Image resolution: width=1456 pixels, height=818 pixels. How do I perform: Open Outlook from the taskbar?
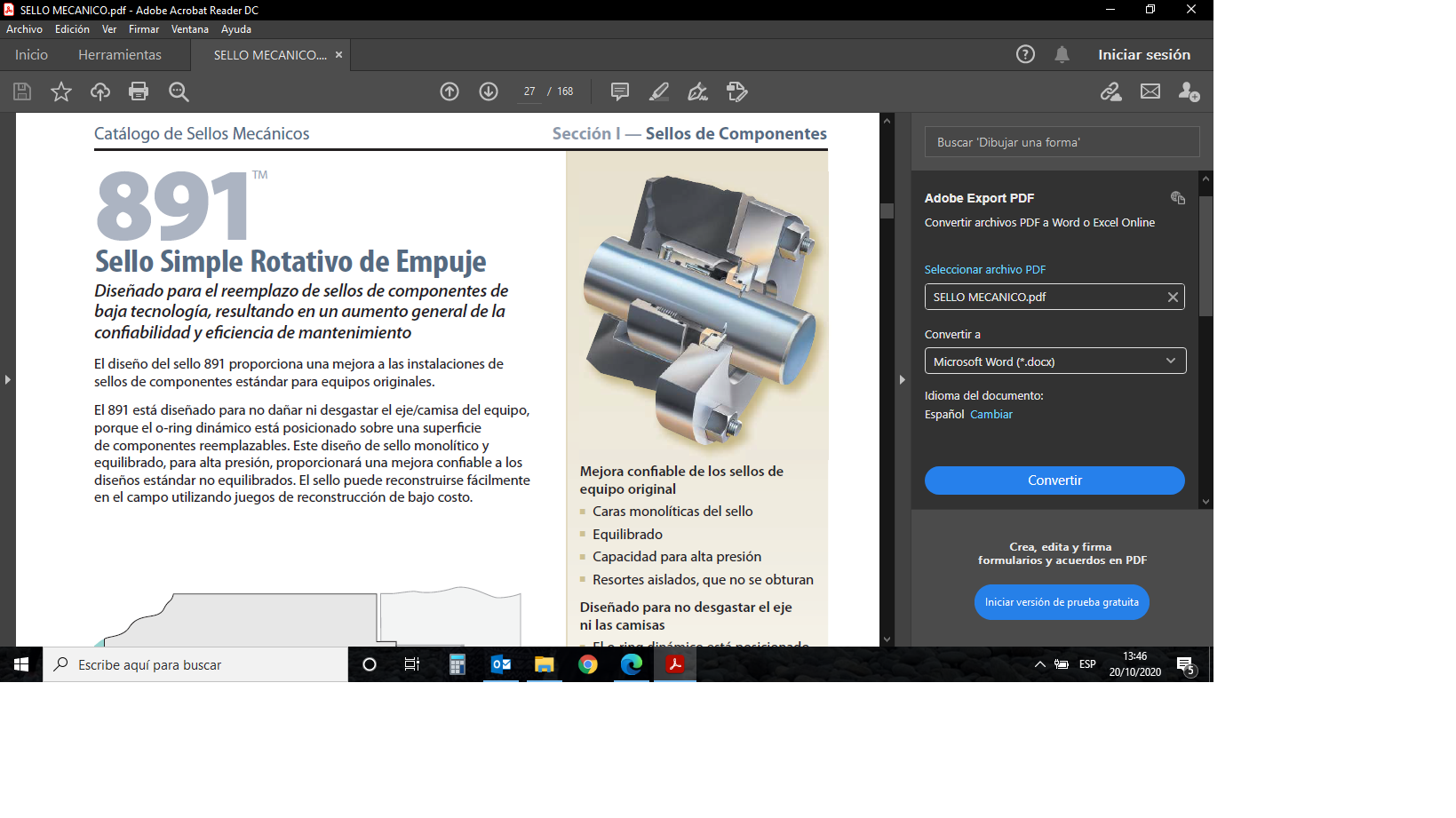coord(501,664)
